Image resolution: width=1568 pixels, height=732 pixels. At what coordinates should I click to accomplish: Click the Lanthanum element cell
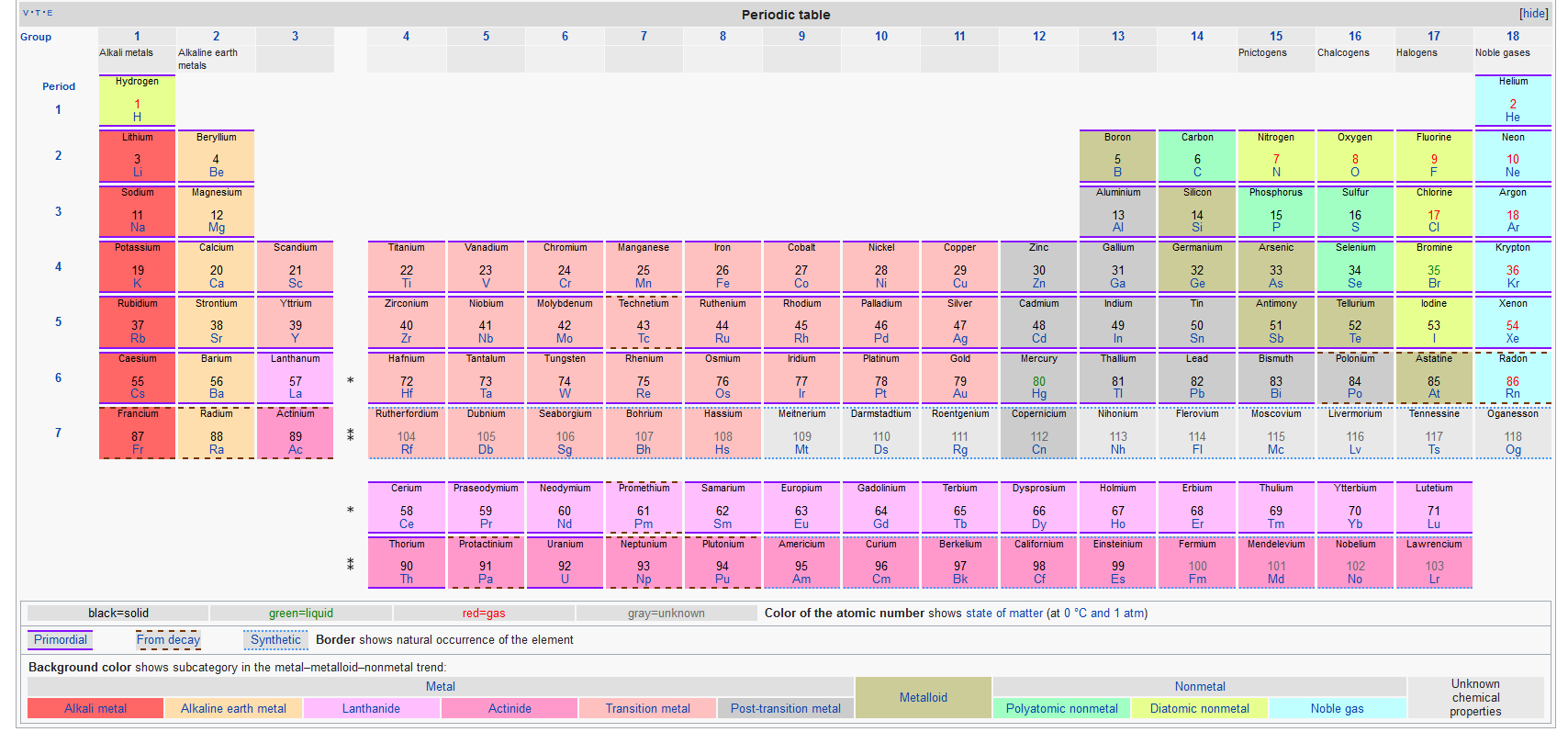(295, 377)
